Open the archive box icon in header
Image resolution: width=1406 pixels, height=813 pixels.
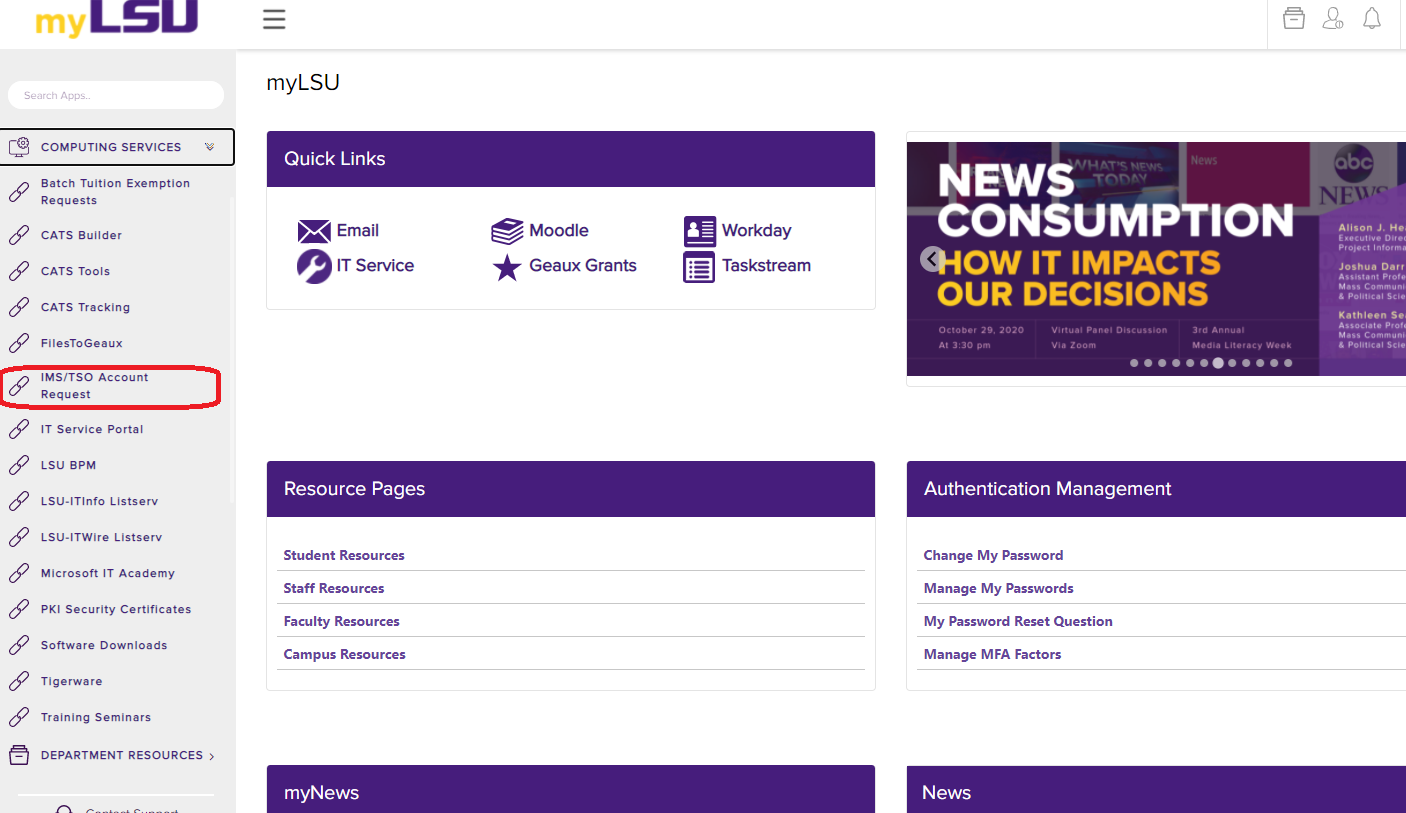(1294, 18)
